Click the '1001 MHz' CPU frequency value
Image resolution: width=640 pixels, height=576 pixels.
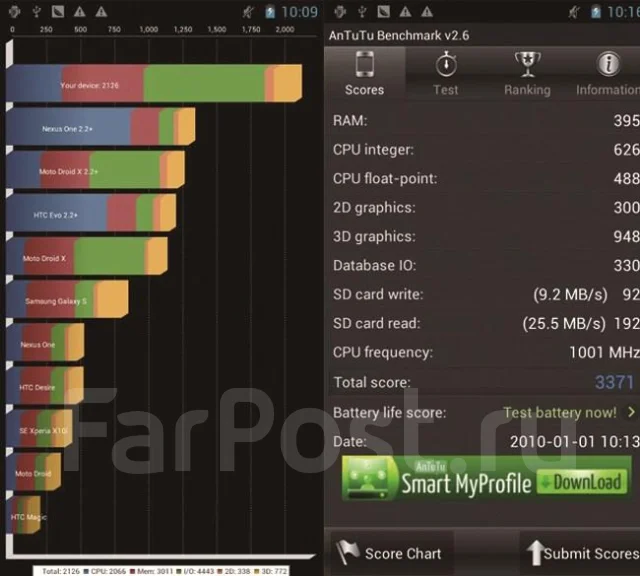(604, 352)
